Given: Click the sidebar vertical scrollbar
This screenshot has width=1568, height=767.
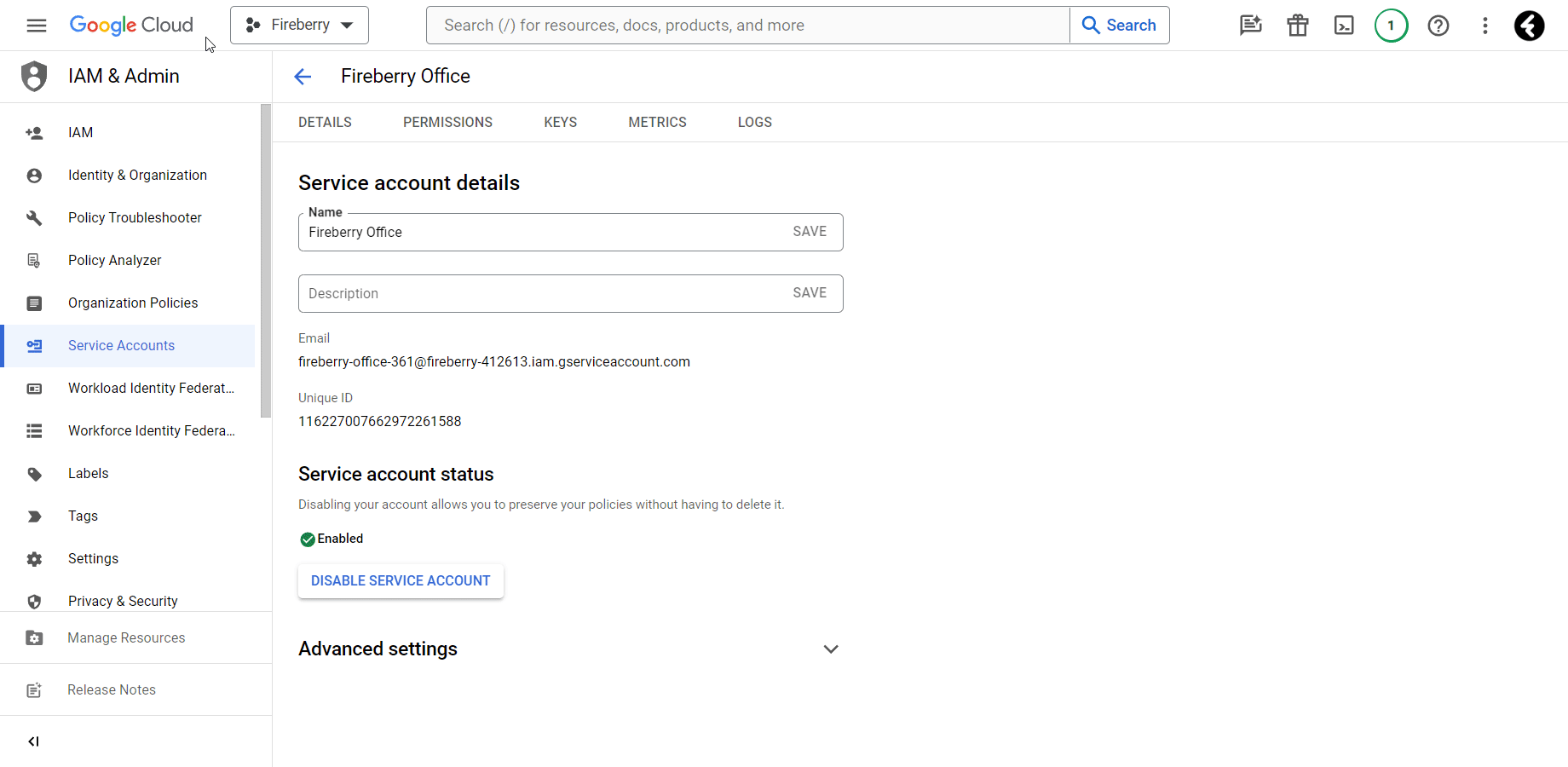Looking at the screenshot, I should (266, 261).
